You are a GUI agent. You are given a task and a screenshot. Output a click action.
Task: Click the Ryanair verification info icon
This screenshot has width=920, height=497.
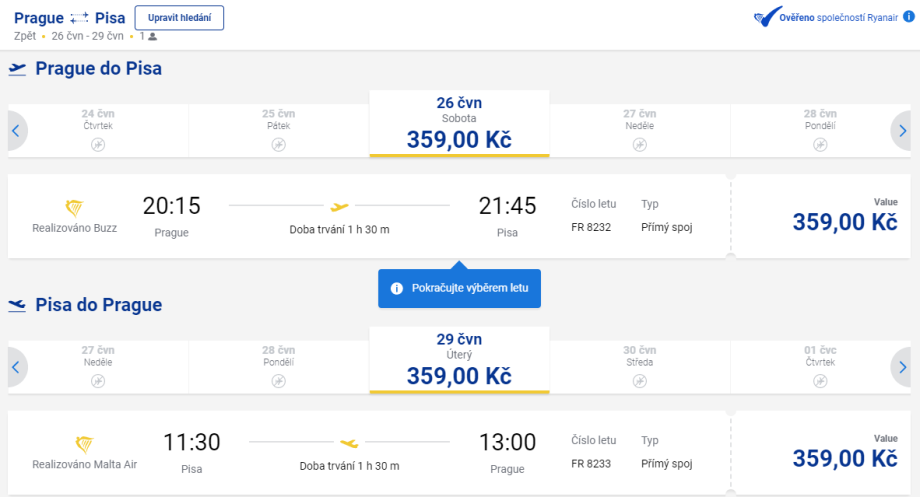pyautogui.click(x=908, y=17)
